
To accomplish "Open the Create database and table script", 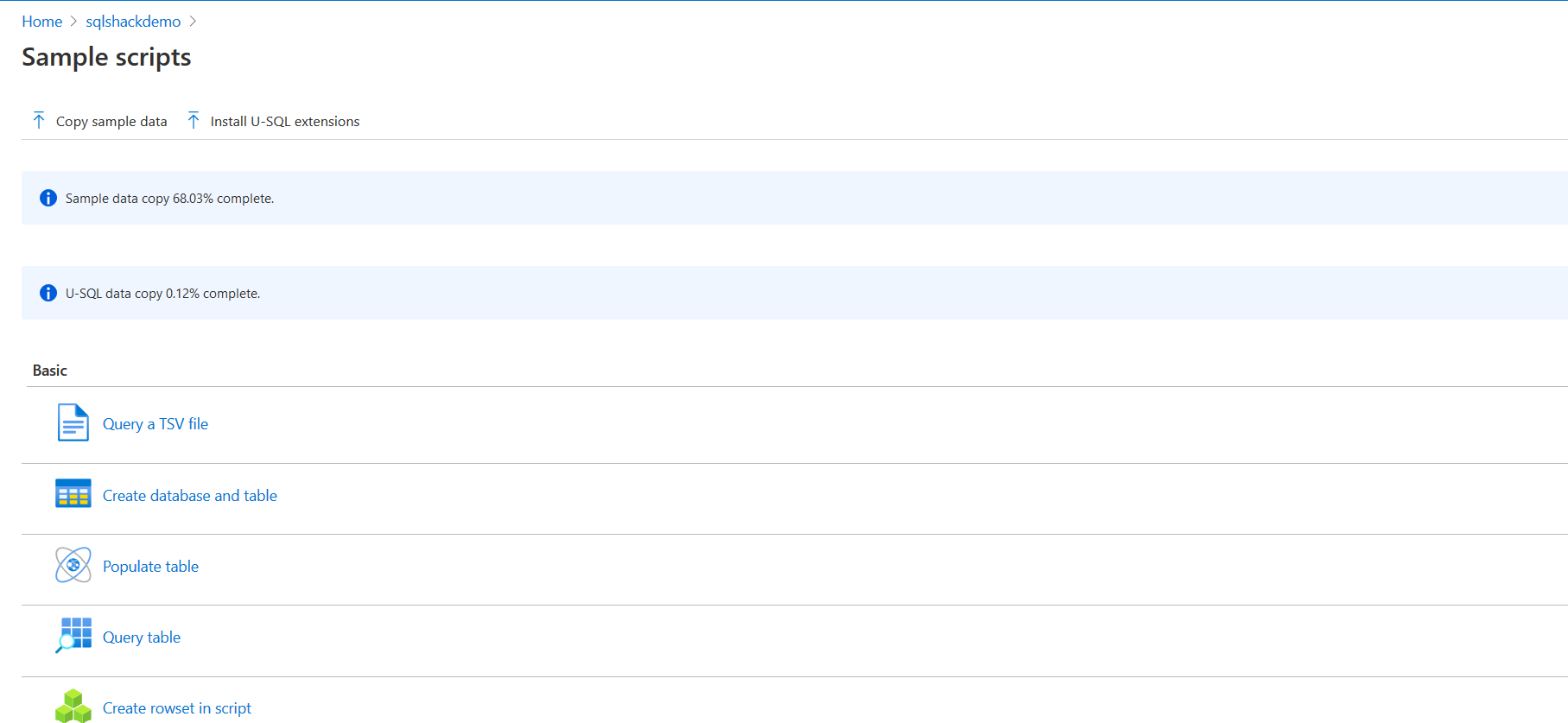I will 190,496.
